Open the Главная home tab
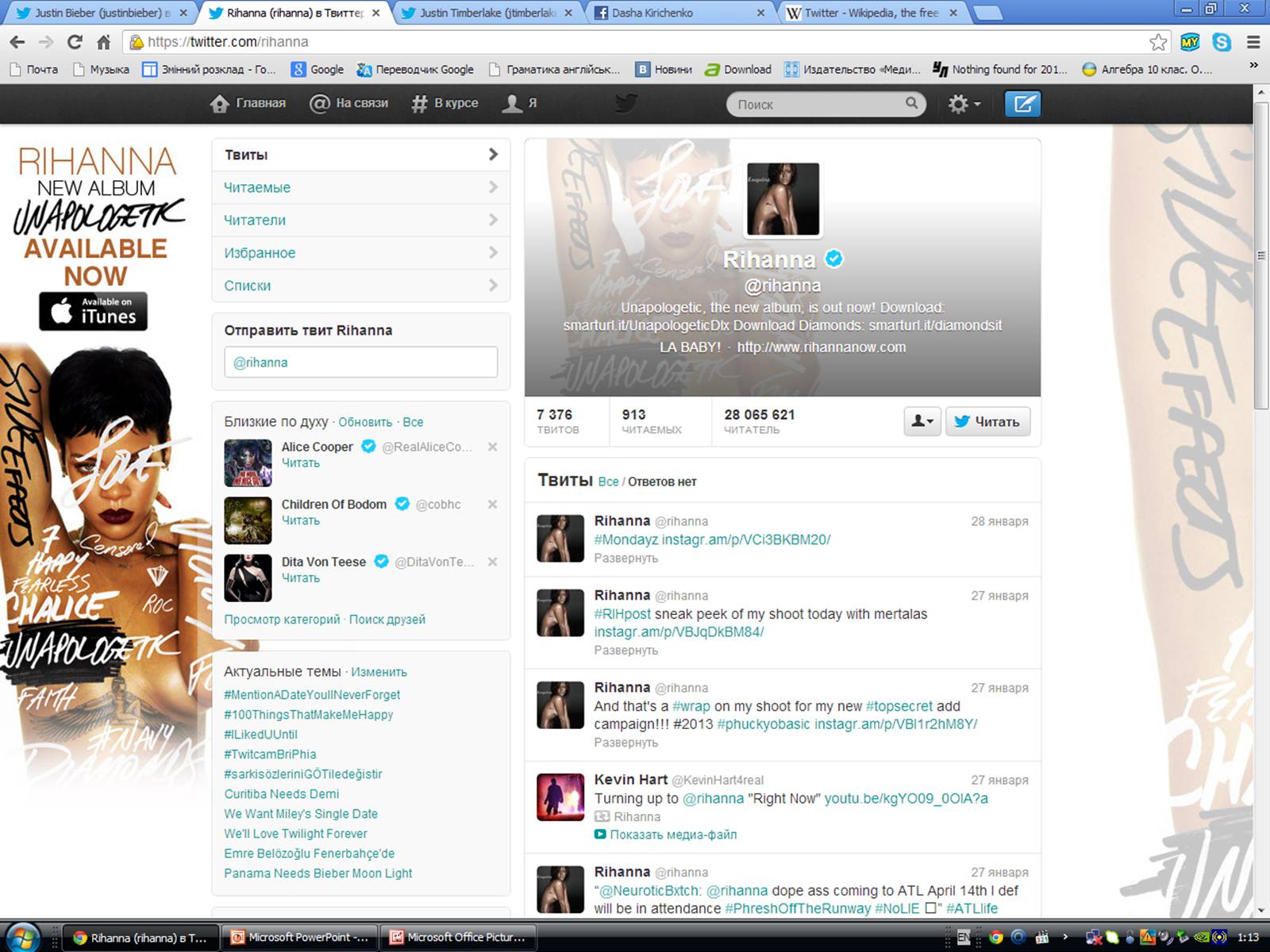Viewport: 1270px width, 952px height. 248,103
